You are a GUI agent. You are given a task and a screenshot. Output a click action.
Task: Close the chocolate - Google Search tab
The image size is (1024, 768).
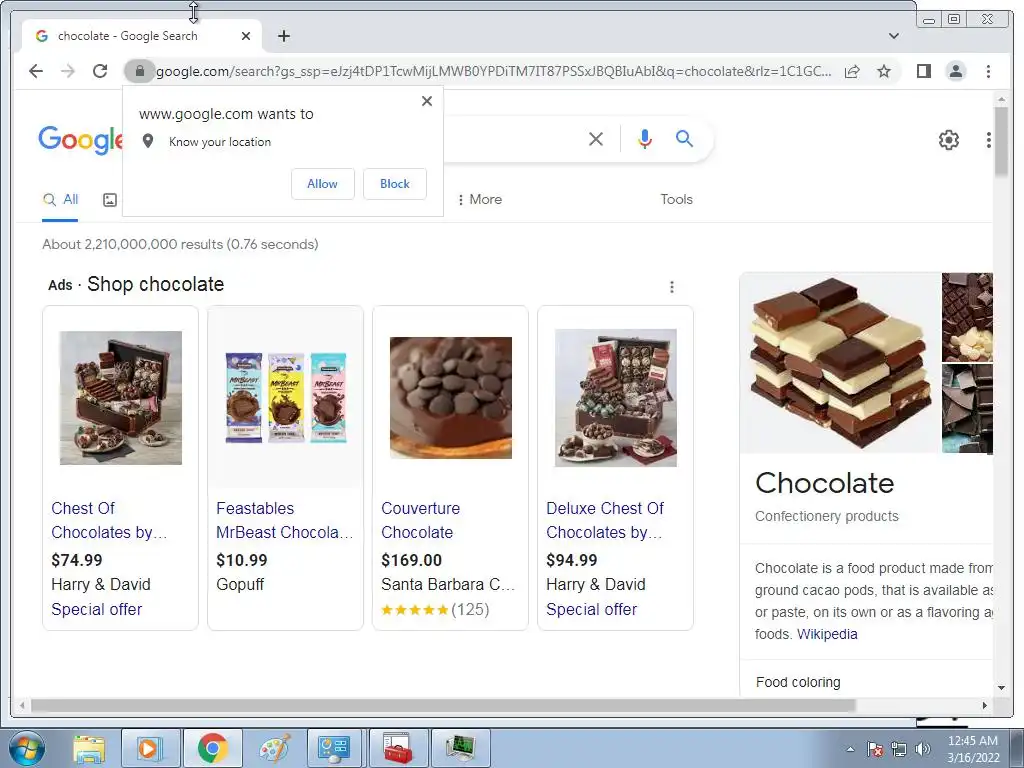[246, 36]
